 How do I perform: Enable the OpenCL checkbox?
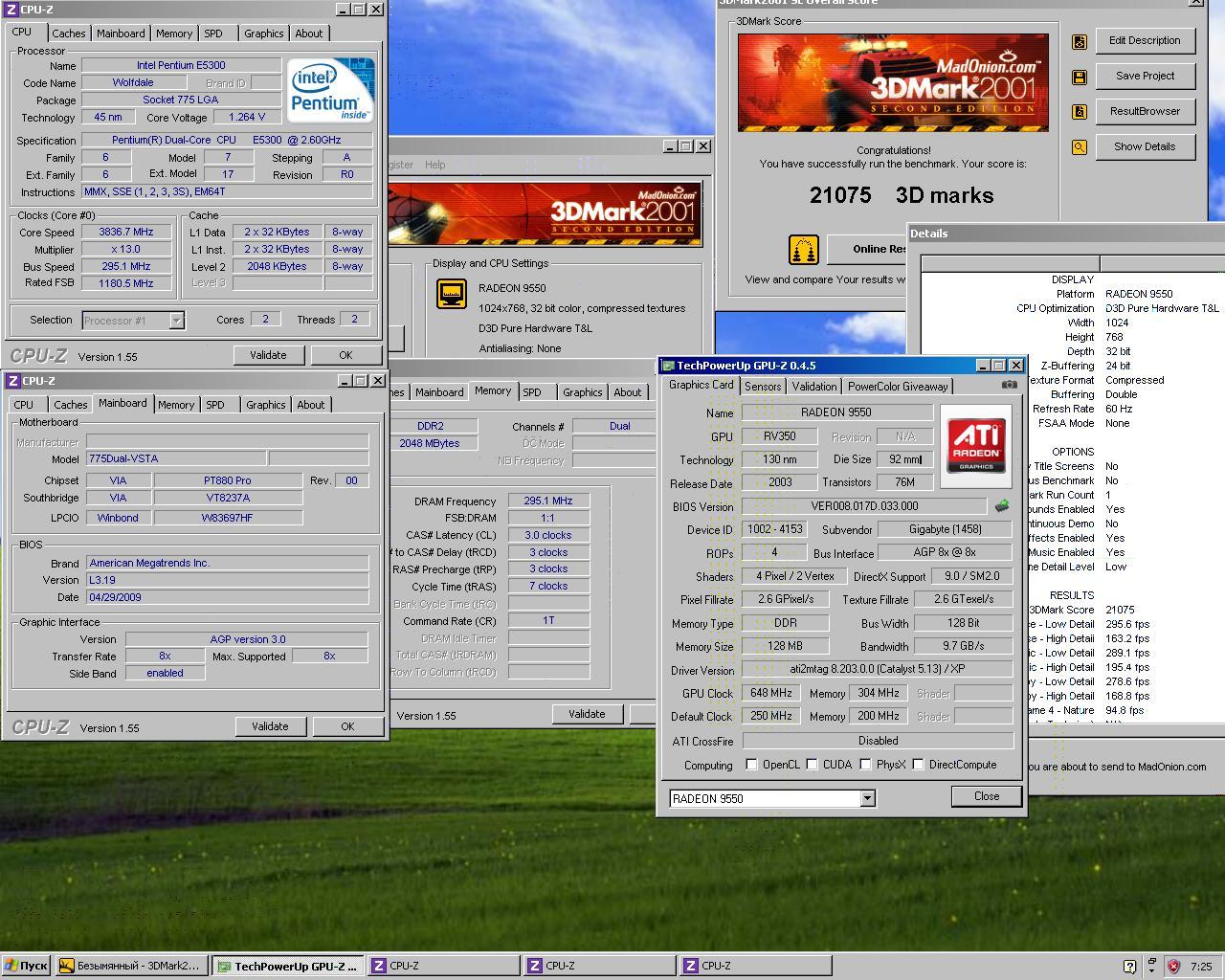(752, 765)
